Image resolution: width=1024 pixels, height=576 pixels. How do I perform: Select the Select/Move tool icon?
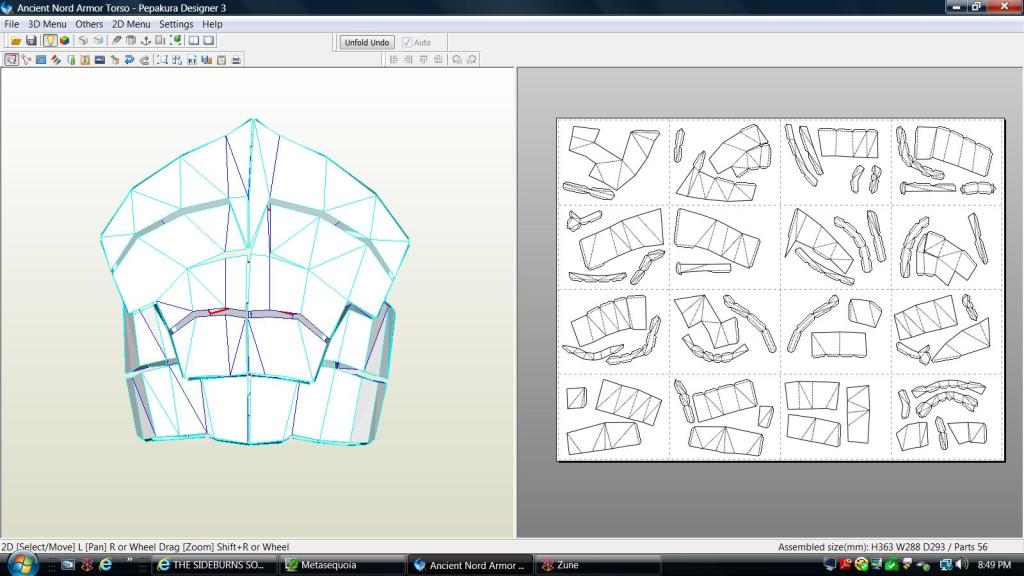coord(11,60)
